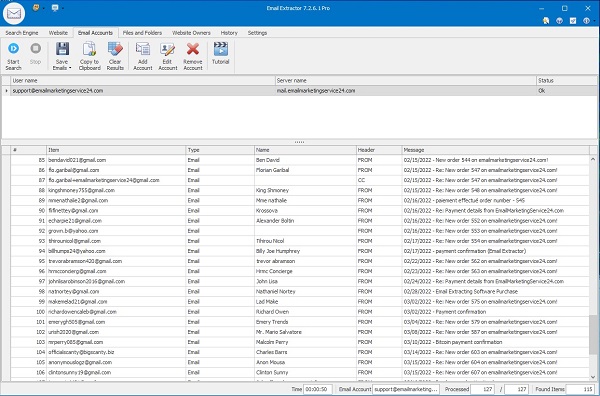This screenshot has height=396, width=600.
Task: Sort results by Message column header
Action: [x=496, y=150]
